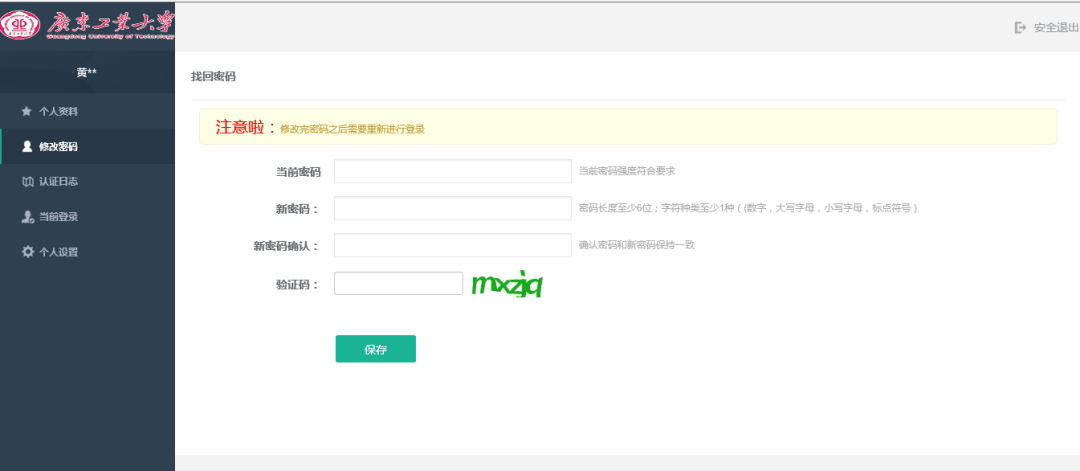Click the hint starting 密码长度至少6位
The width and height of the screenshot is (1080, 471).
748,208
